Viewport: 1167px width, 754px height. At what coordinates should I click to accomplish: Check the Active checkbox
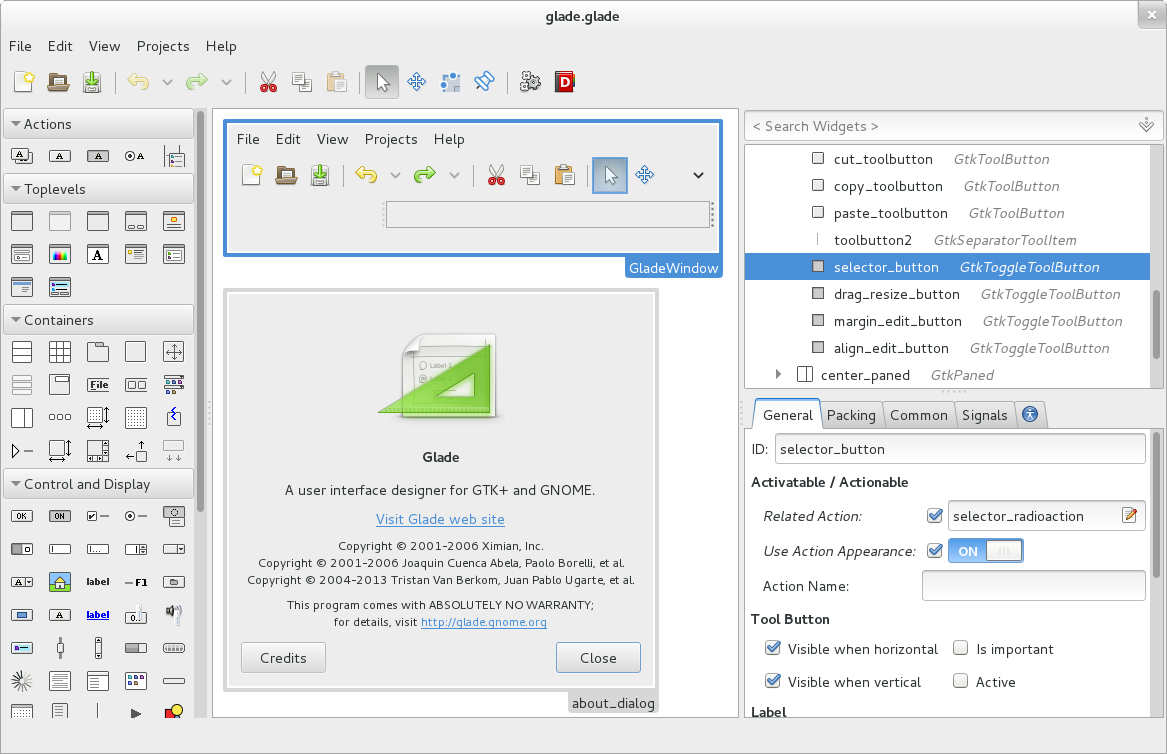(x=961, y=681)
